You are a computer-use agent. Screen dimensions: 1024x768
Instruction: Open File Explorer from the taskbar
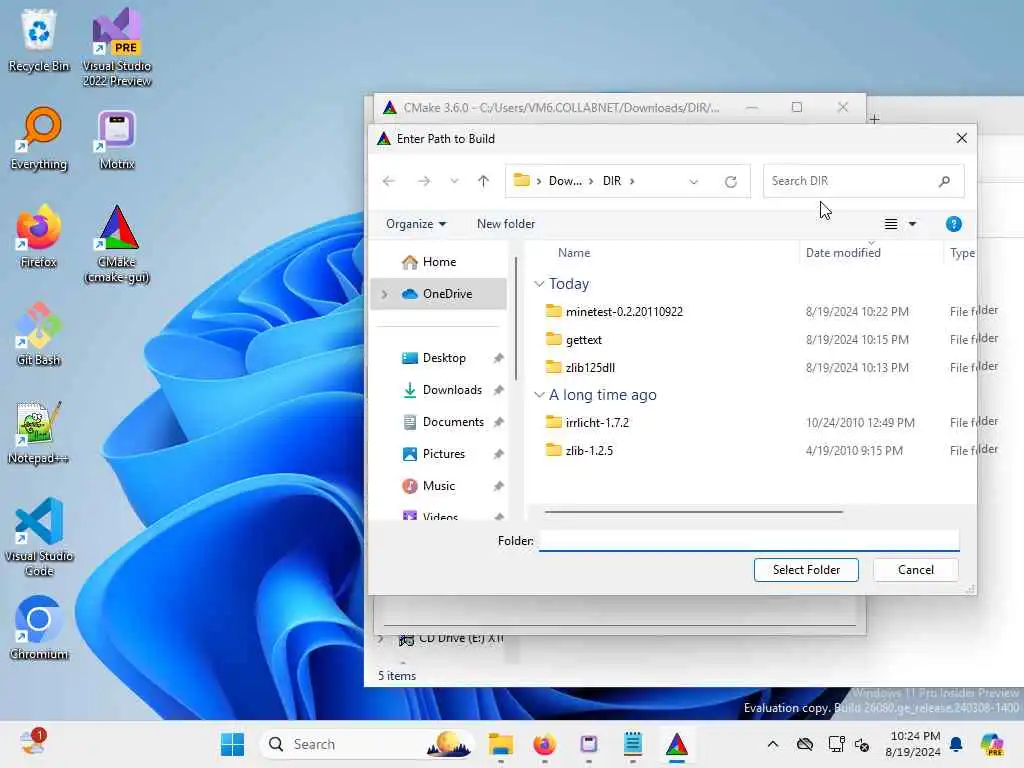click(x=501, y=744)
